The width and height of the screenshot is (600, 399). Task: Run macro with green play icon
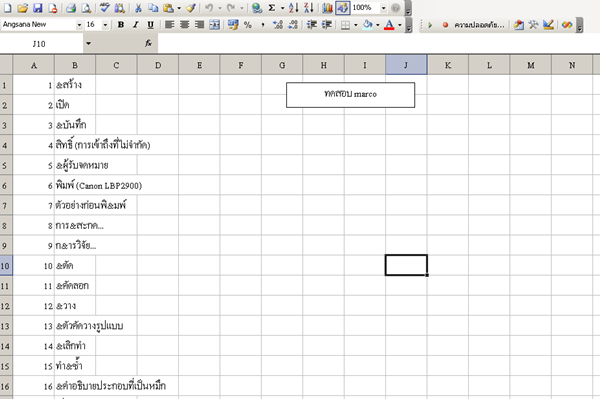[430, 25]
